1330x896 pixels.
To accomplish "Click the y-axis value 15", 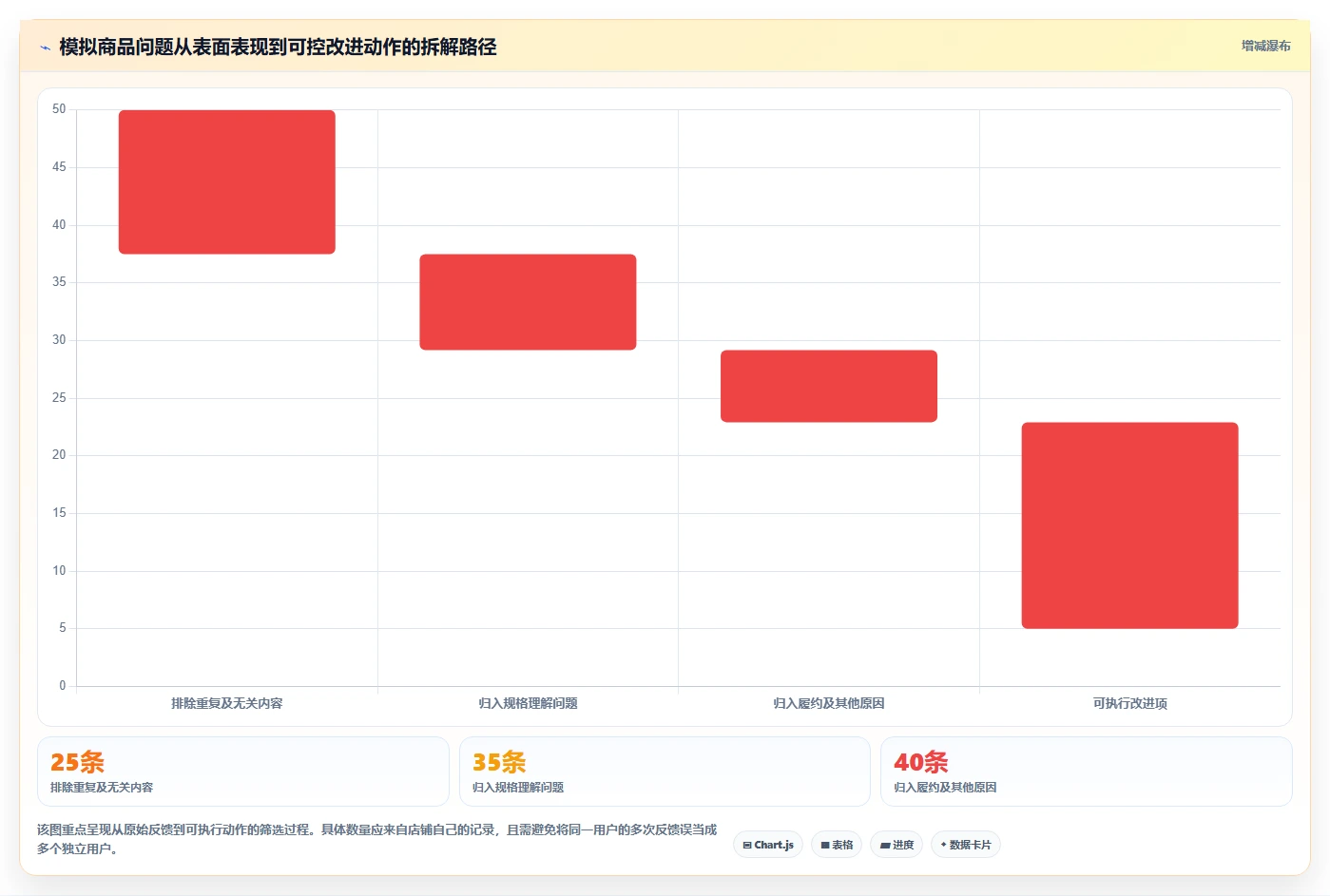I will pos(59,513).
